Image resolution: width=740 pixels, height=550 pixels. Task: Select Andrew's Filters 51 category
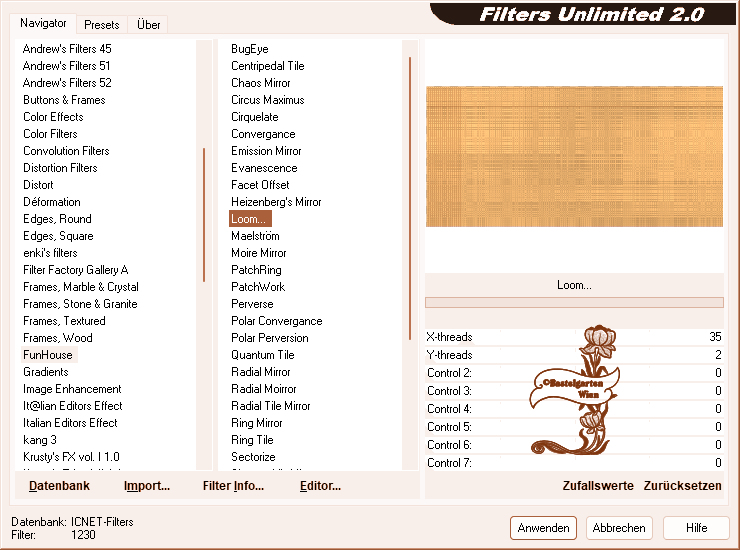[x=66, y=66]
